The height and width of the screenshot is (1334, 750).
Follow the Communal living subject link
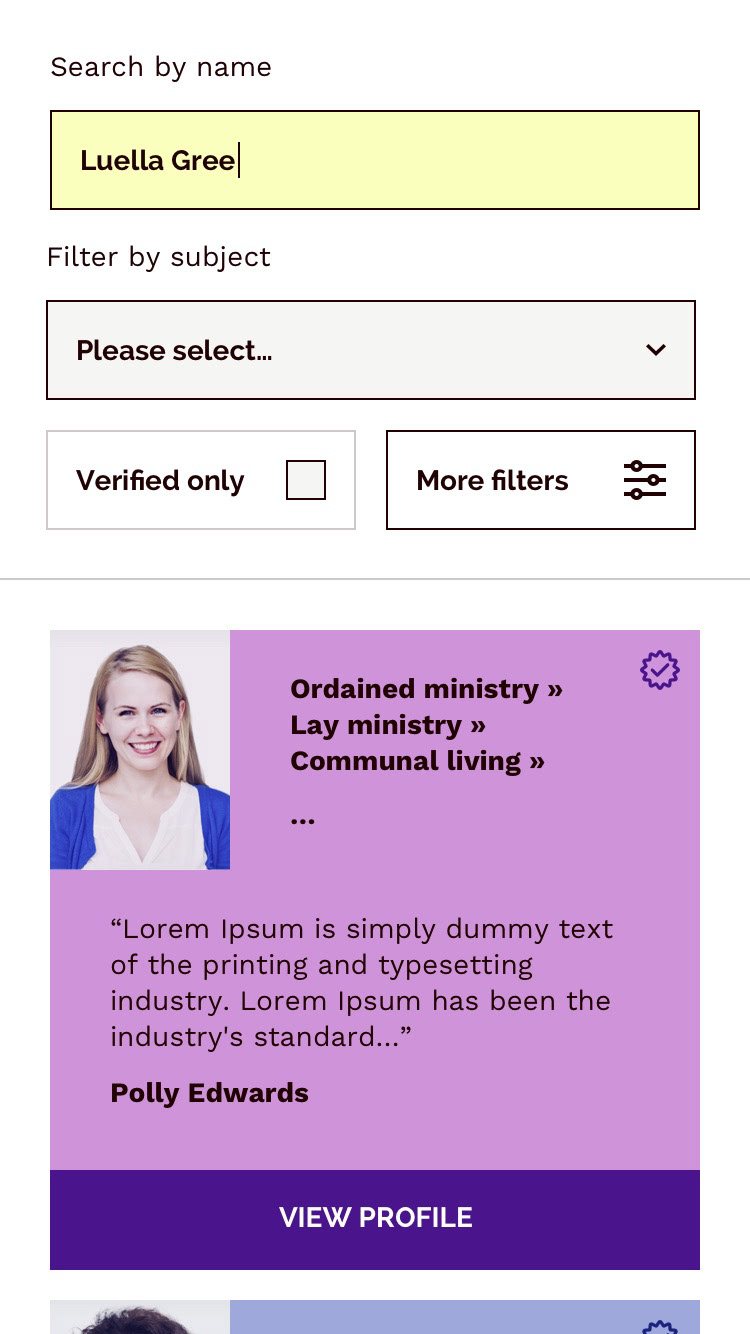(x=417, y=761)
